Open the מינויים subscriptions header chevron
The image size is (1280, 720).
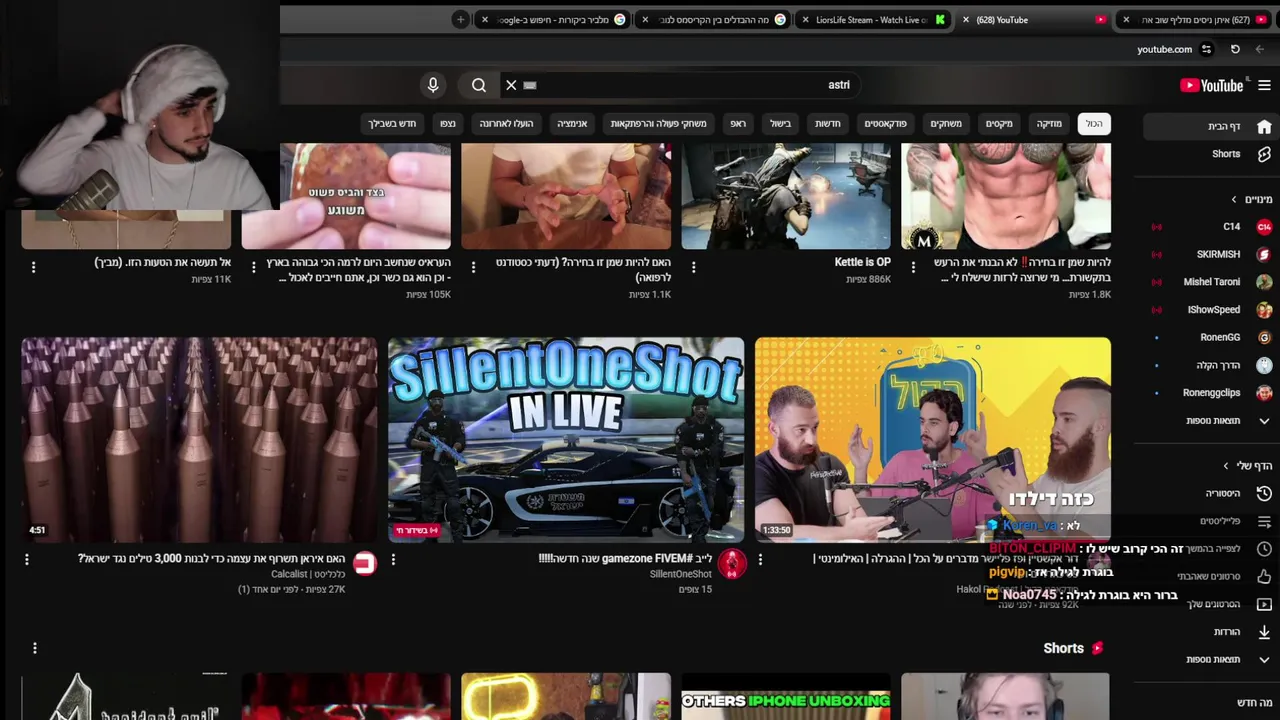click(x=1234, y=199)
